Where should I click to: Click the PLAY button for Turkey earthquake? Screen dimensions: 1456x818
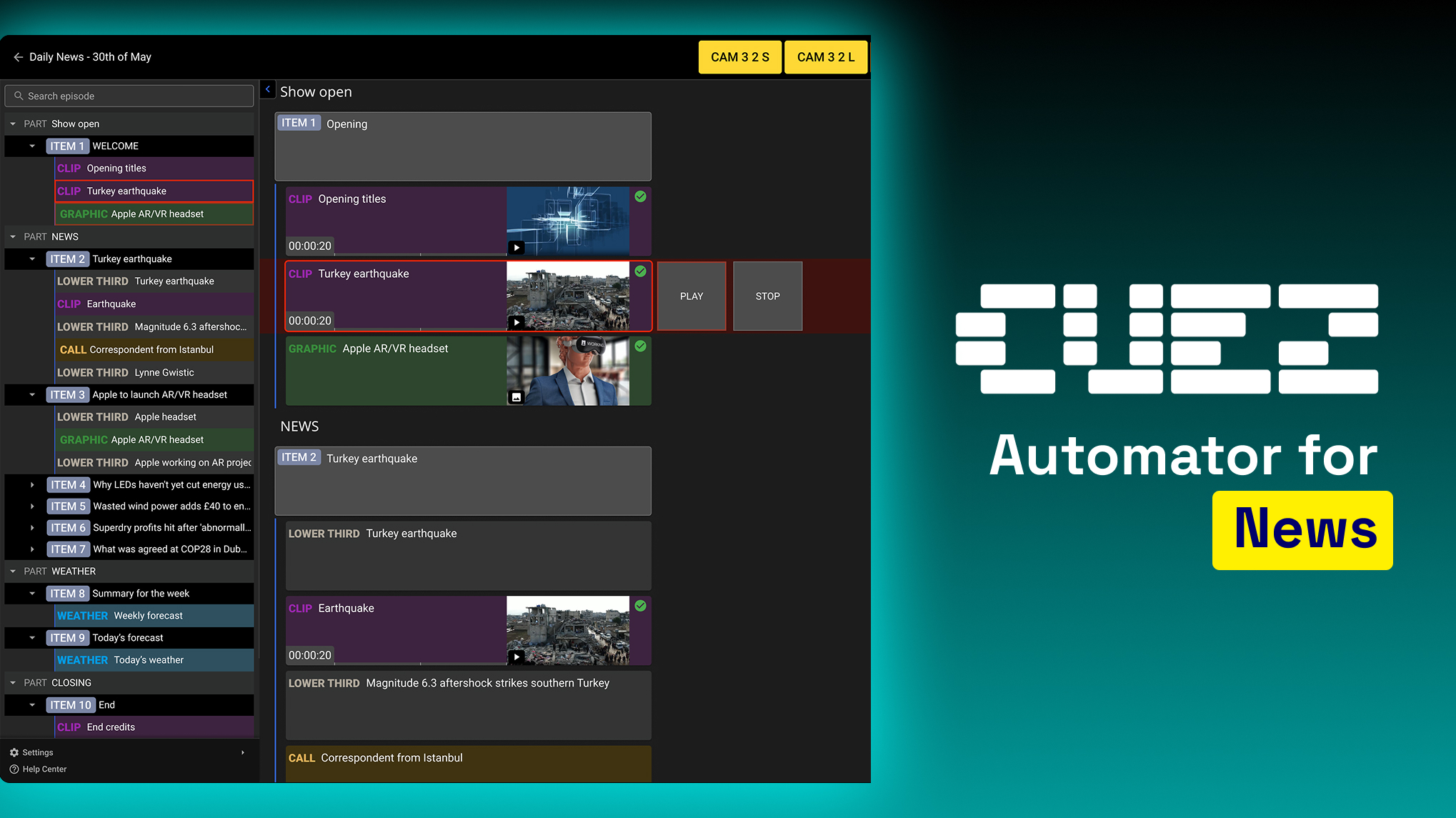pyautogui.click(x=692, y=296)
